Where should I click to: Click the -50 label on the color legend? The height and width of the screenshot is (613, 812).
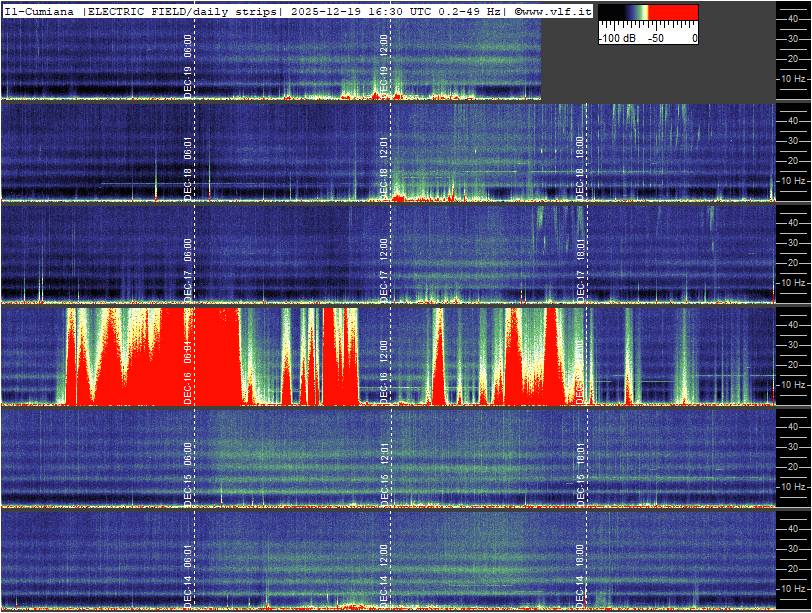point(656,37)
